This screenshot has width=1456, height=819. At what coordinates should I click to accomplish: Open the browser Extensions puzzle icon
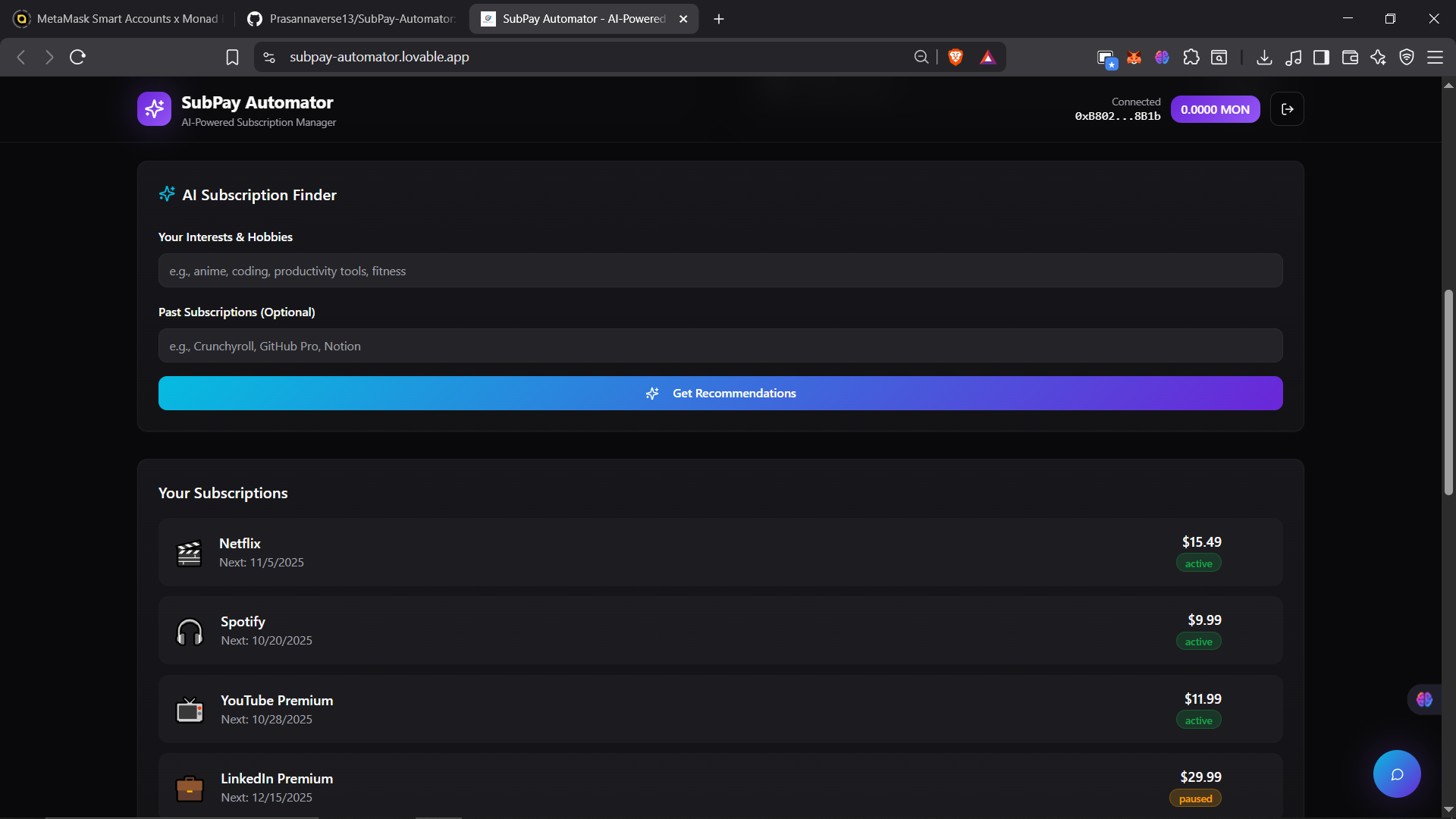[1191, 57]
